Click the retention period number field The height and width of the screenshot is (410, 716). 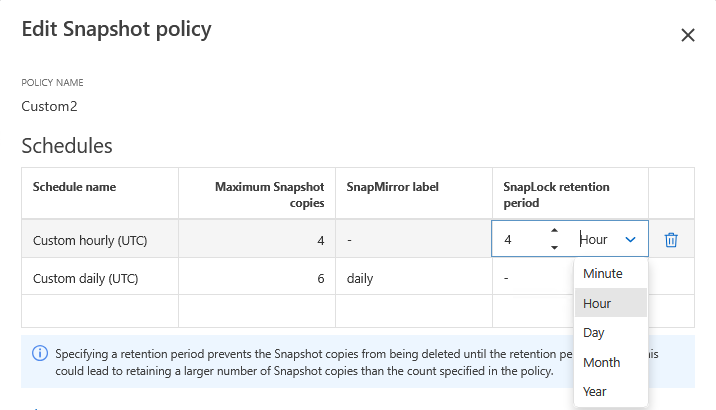point(520,240)
